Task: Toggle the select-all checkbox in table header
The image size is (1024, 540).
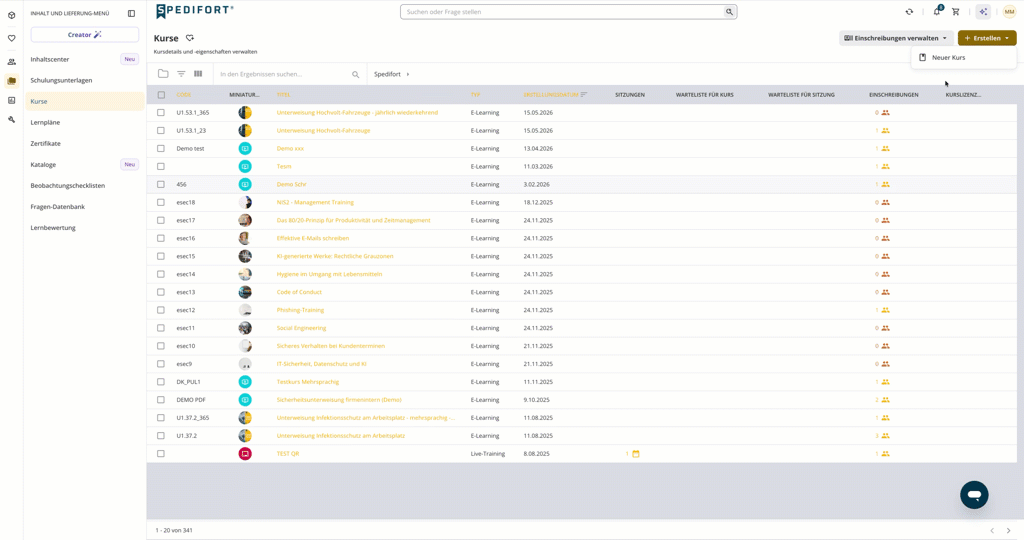Action: [161, 95]
